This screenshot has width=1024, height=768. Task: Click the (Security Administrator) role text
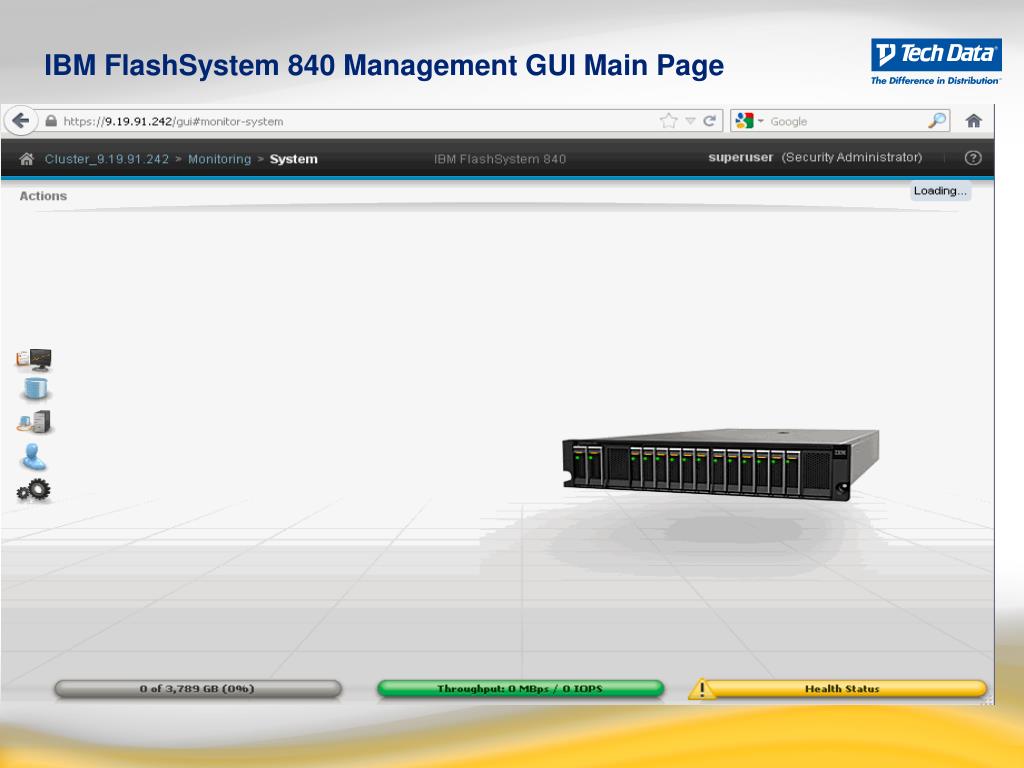852,157
